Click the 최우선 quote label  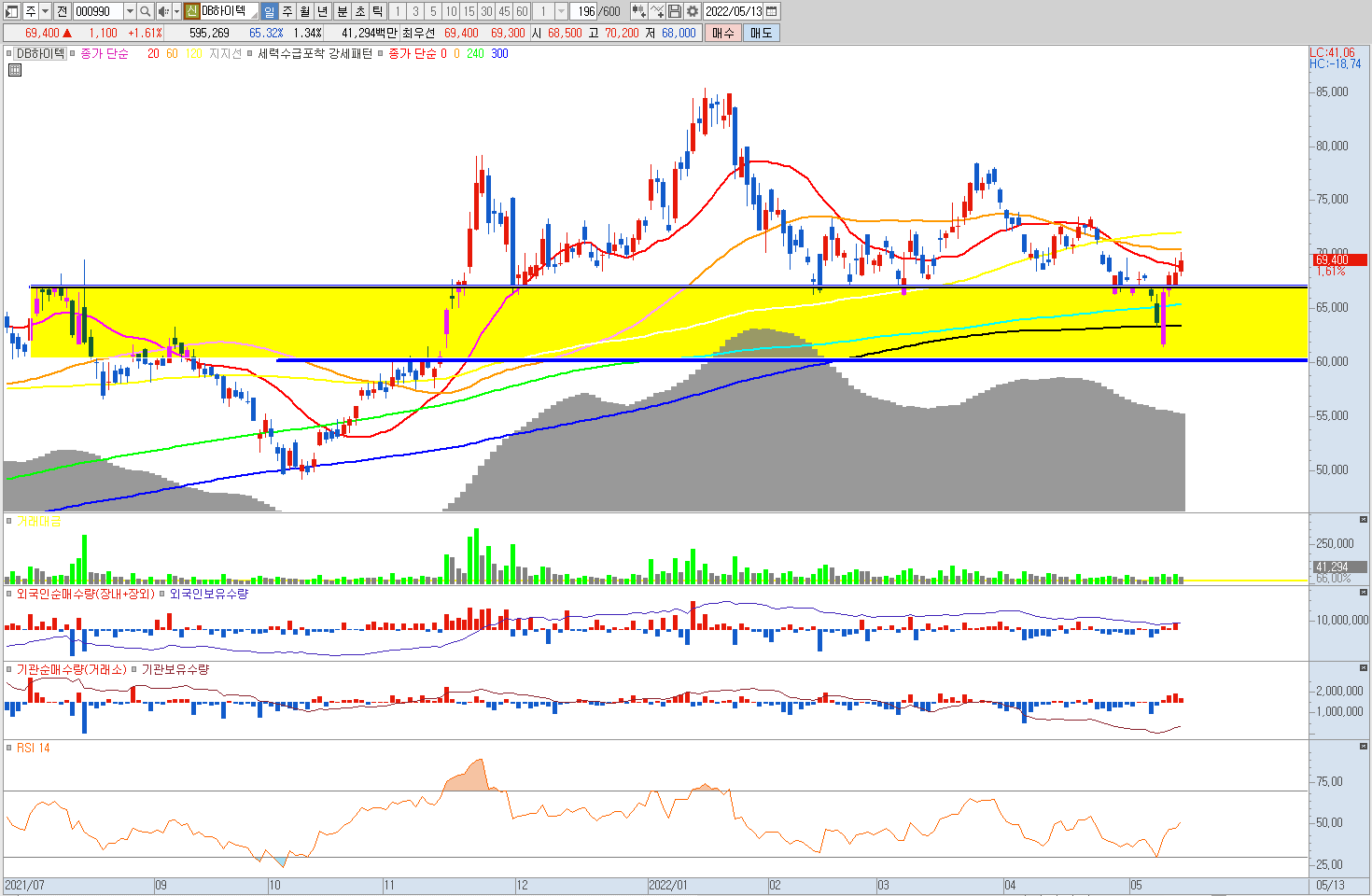pyautogui.click(x=418, y=33)
